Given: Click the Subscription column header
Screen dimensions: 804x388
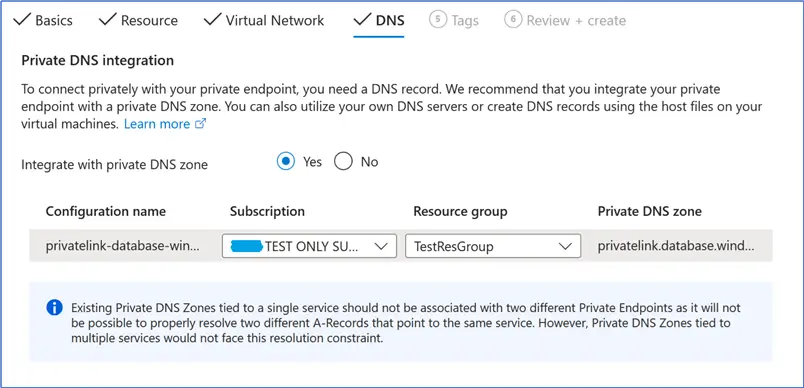Looking at the screenshot, I should coord(267,211).
